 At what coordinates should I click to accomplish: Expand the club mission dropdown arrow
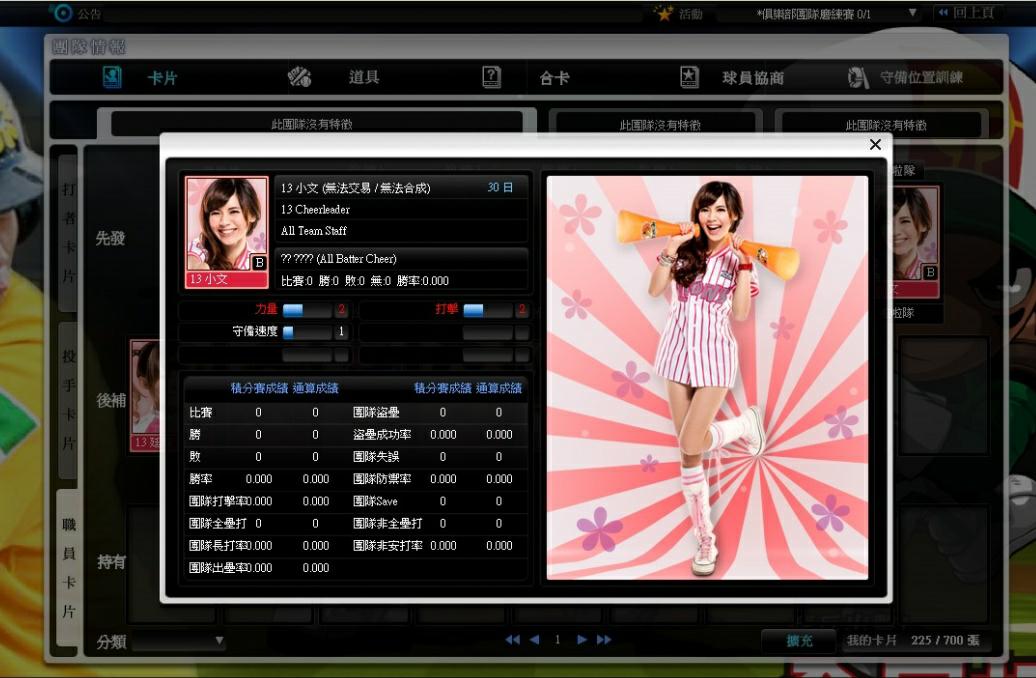(x=912, y=13)
